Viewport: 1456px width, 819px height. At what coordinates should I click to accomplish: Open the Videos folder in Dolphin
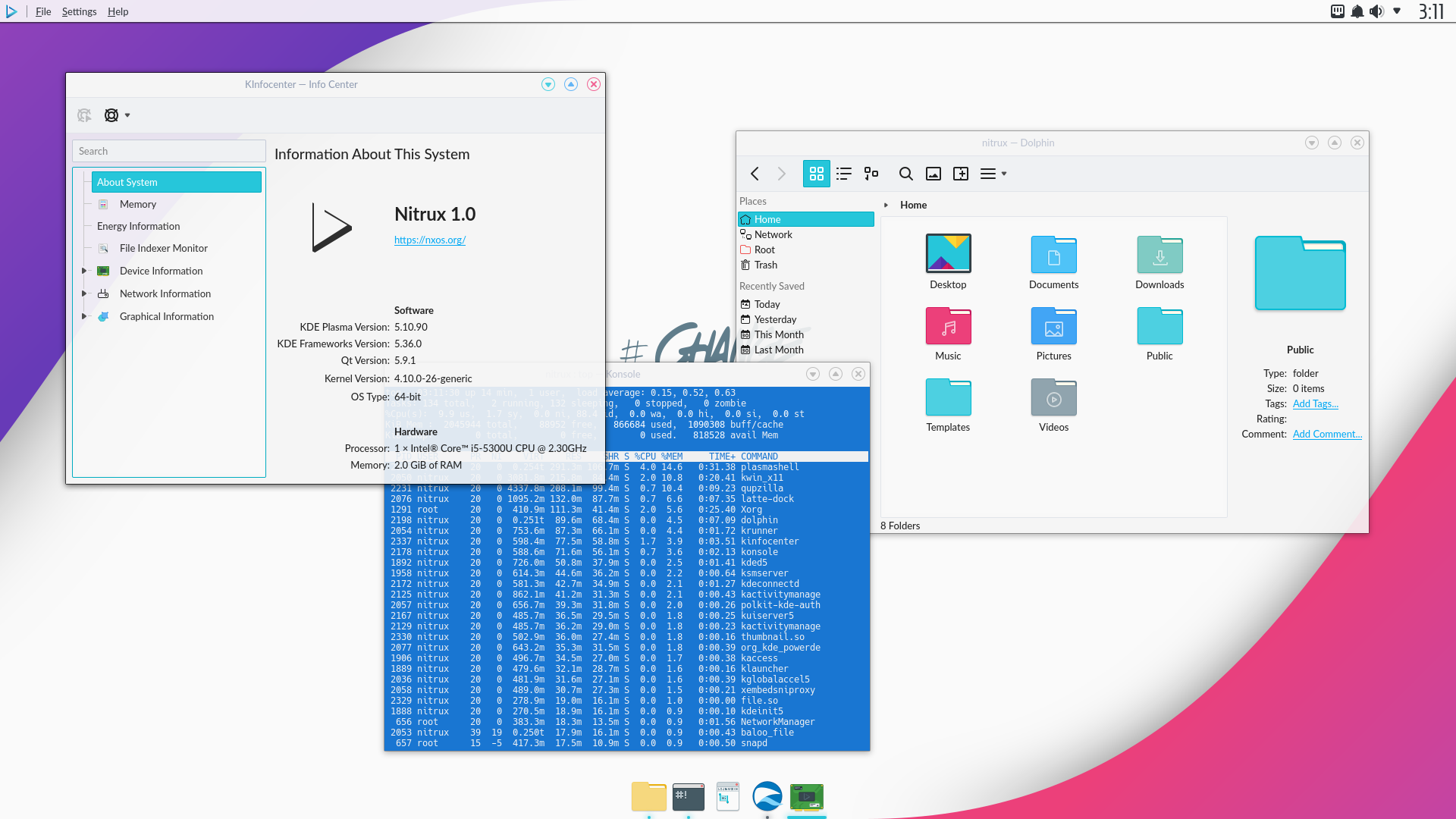click(x=1053, y=405)
